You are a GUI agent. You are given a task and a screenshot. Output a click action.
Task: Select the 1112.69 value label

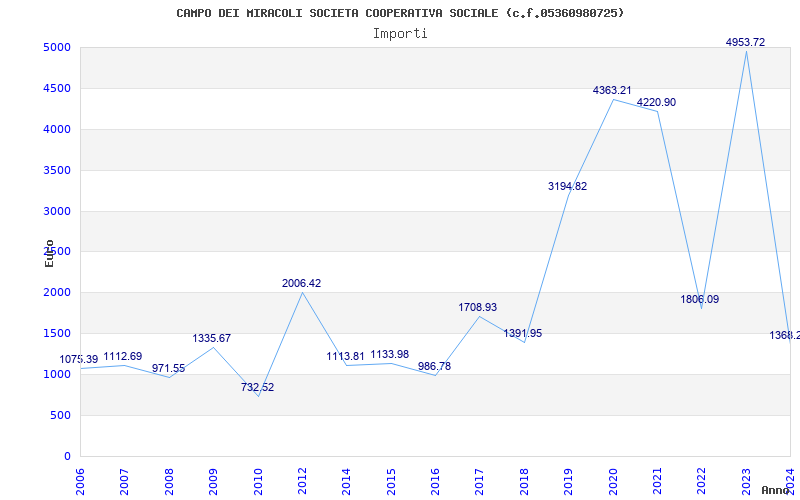pyautogui.click(x=122, y=357)
